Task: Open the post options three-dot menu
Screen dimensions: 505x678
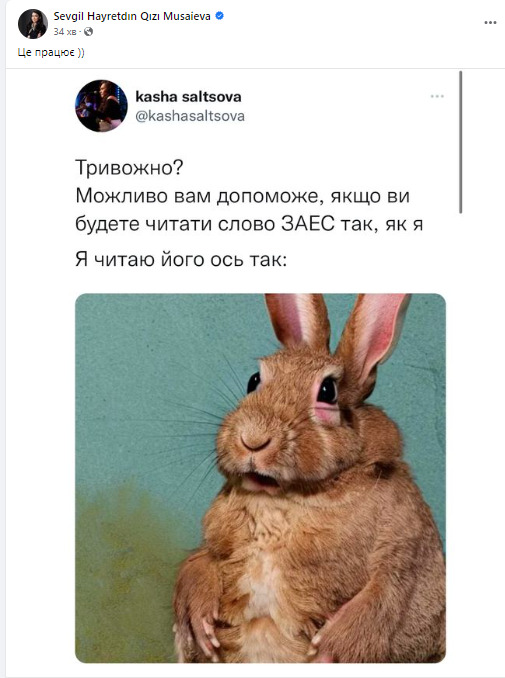Action: pyautogui.click(x=490, y=22)
